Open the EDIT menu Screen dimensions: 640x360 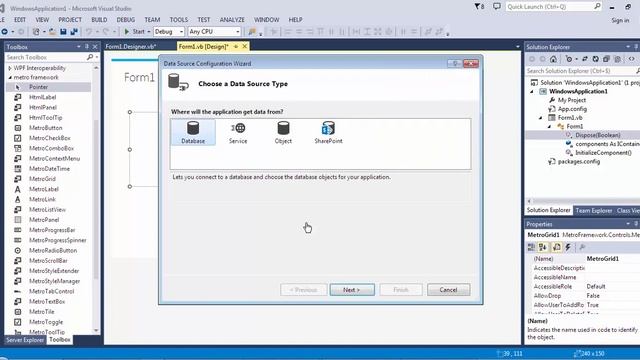click(20, 20)
